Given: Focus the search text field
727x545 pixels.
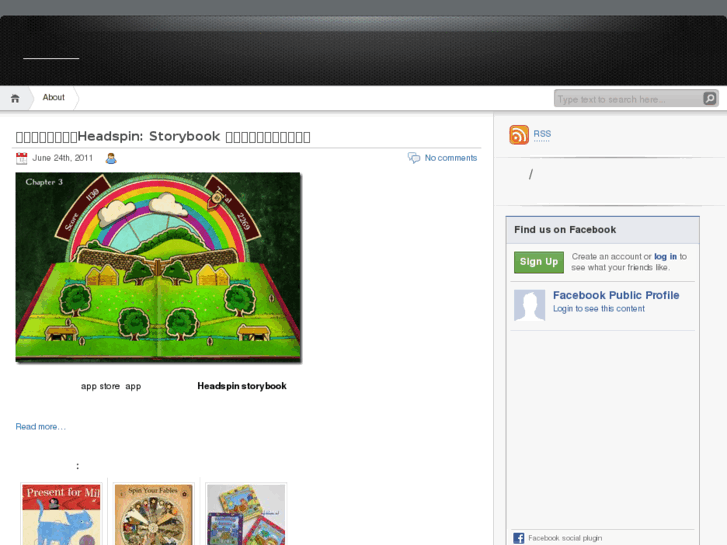Looking at the screenshot, I should 629,99.
